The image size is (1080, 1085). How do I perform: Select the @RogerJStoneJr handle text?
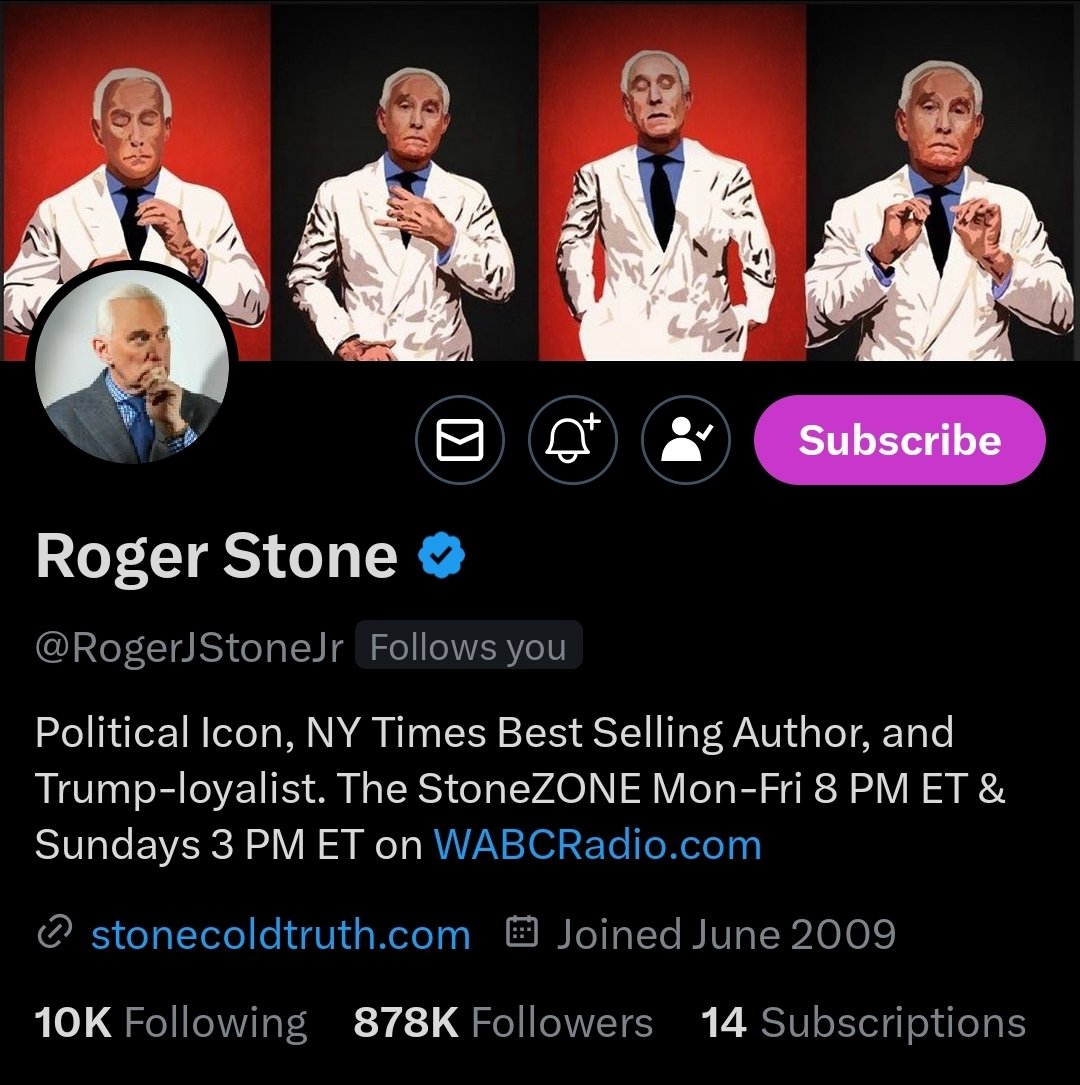click(189, 648)
